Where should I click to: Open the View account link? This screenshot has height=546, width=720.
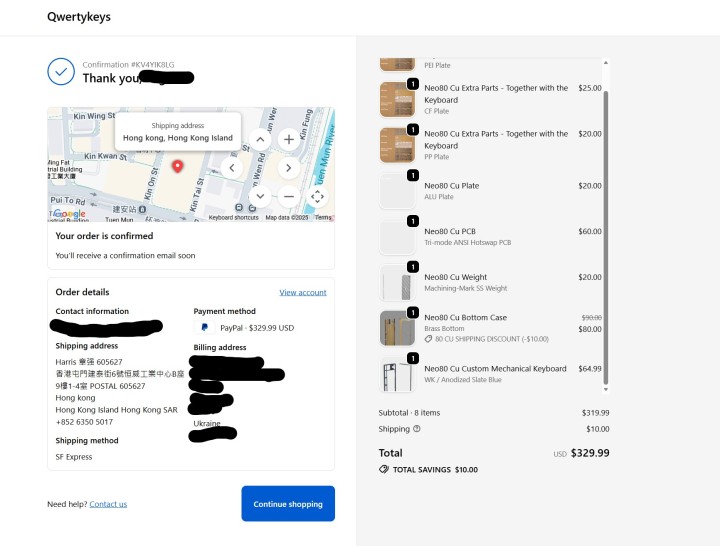[303, 292]
